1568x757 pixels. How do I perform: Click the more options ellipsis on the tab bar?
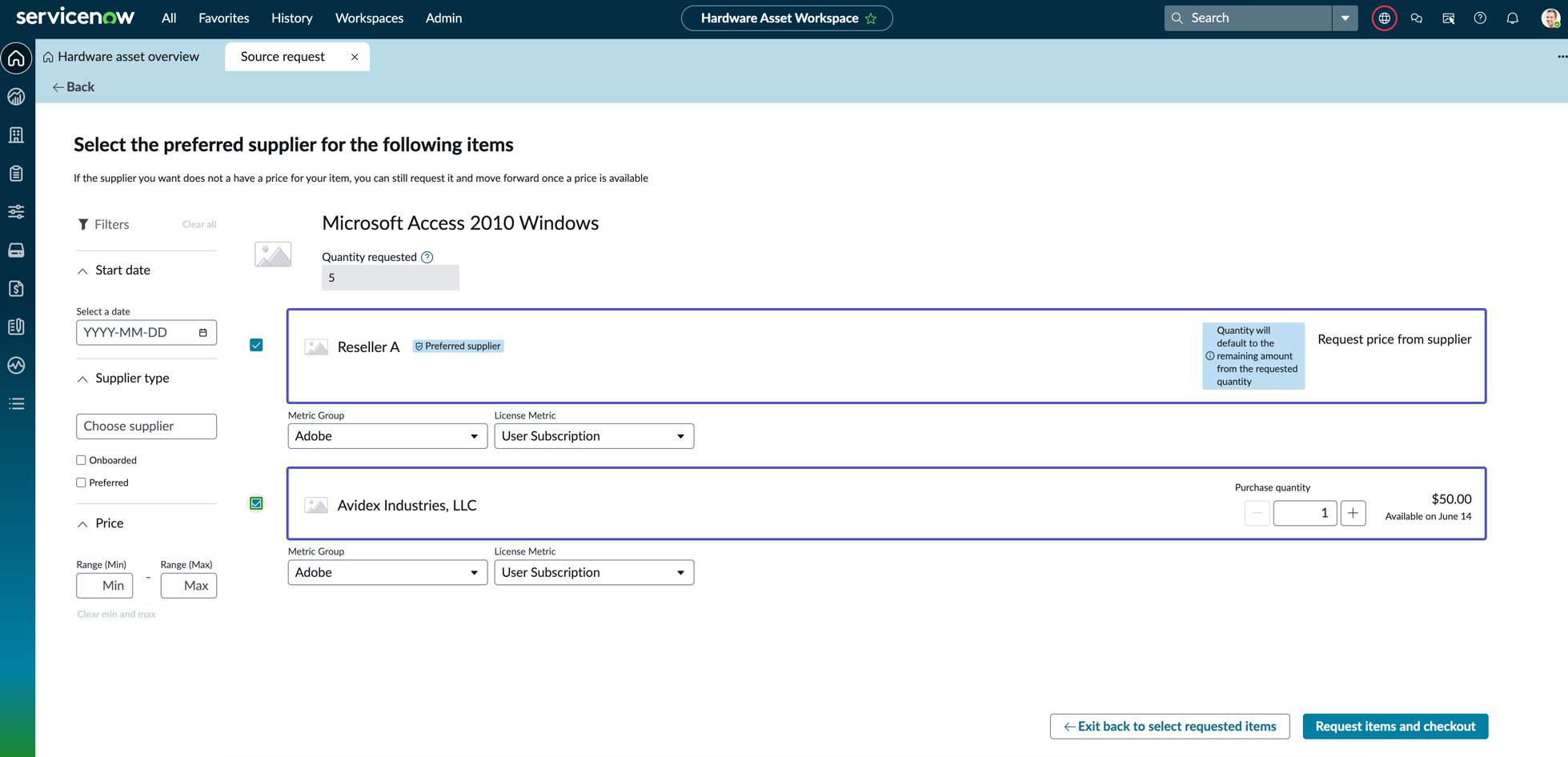tap(1562, 57)
